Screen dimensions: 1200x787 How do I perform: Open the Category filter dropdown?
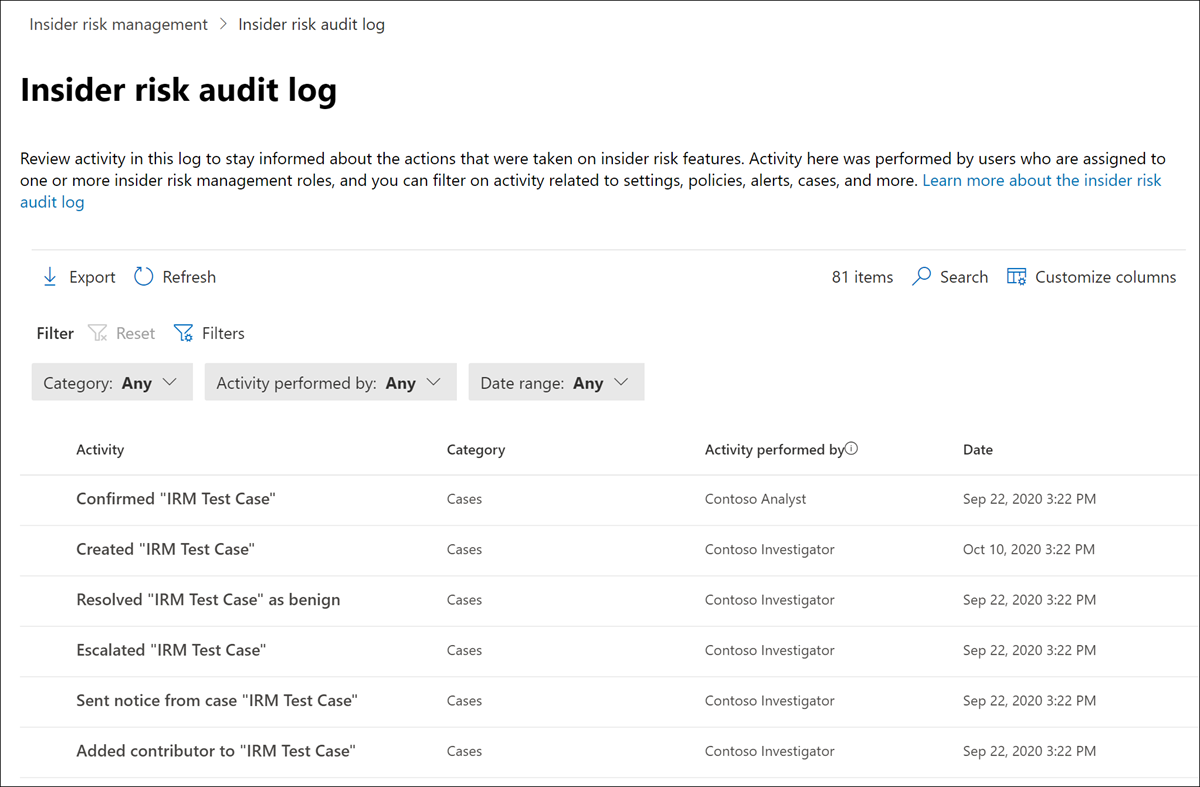(111, 381)
